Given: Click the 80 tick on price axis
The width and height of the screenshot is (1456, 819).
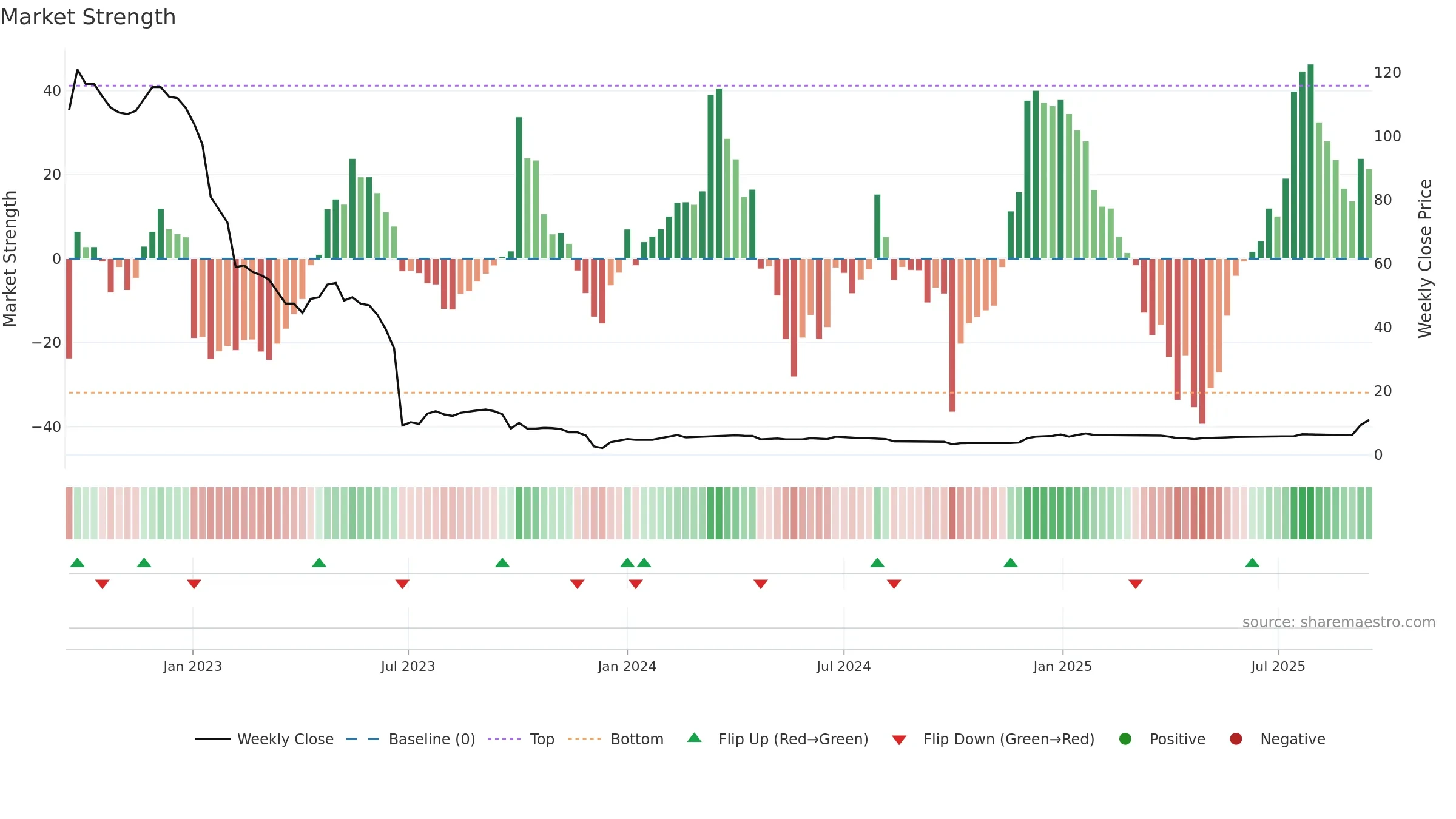Looking at the screenshot, I should 1383,200.
